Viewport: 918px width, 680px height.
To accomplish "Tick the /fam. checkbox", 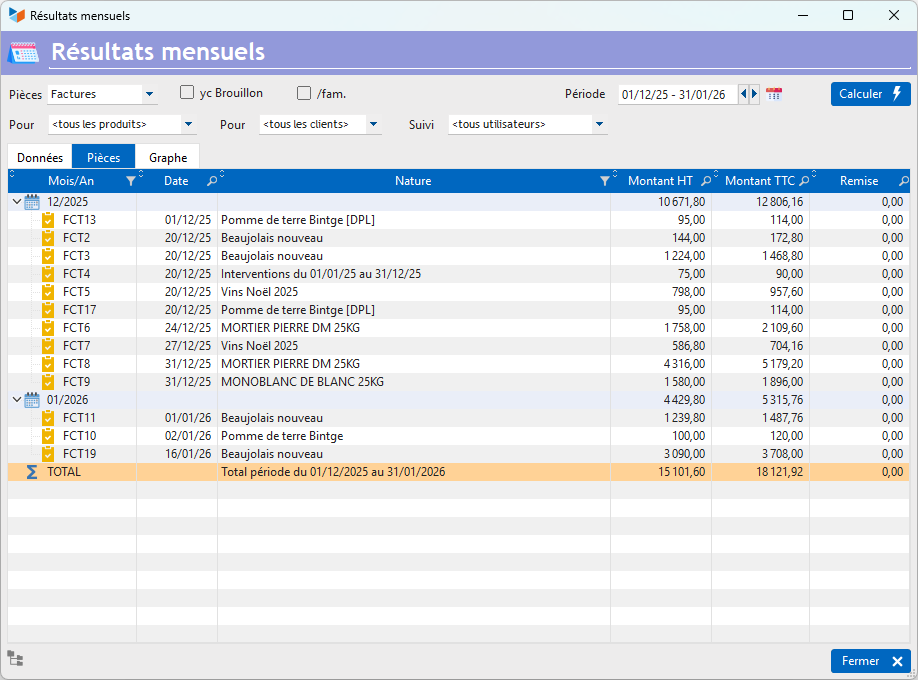I will click(304, 93).
